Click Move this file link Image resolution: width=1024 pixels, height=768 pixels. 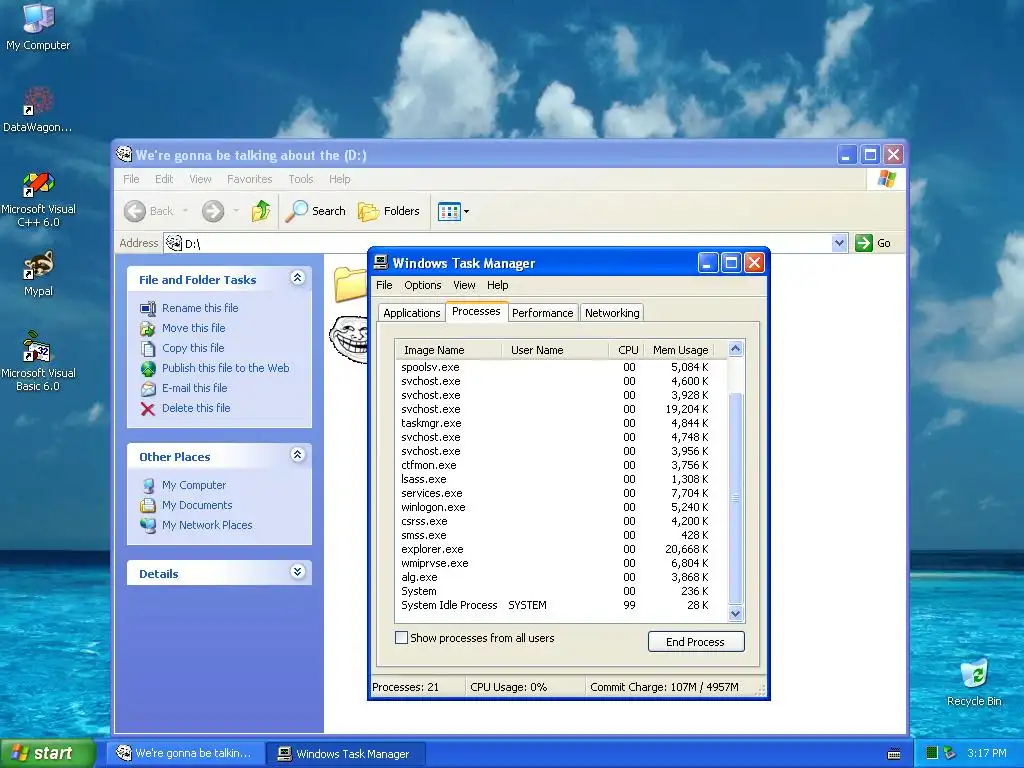(193, 328)
